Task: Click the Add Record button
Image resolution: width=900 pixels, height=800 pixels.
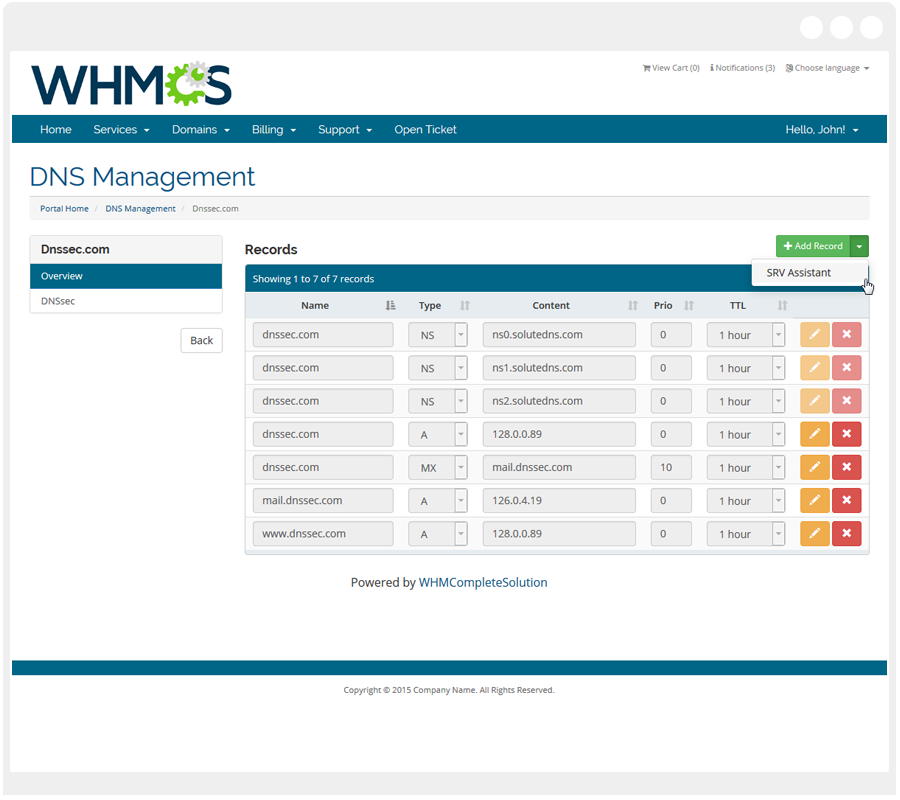Action: 812,246
